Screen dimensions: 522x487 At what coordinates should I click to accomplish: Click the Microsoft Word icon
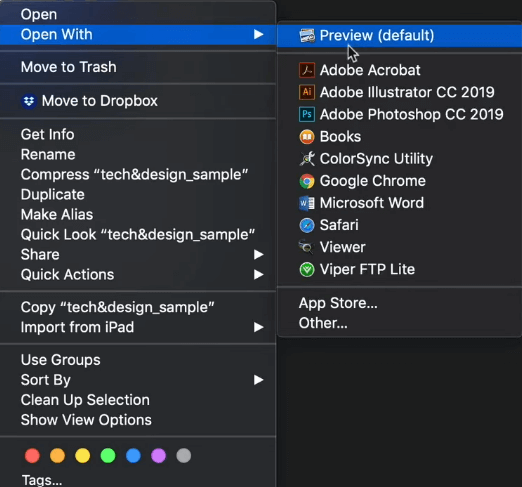(x=307, y=203)
